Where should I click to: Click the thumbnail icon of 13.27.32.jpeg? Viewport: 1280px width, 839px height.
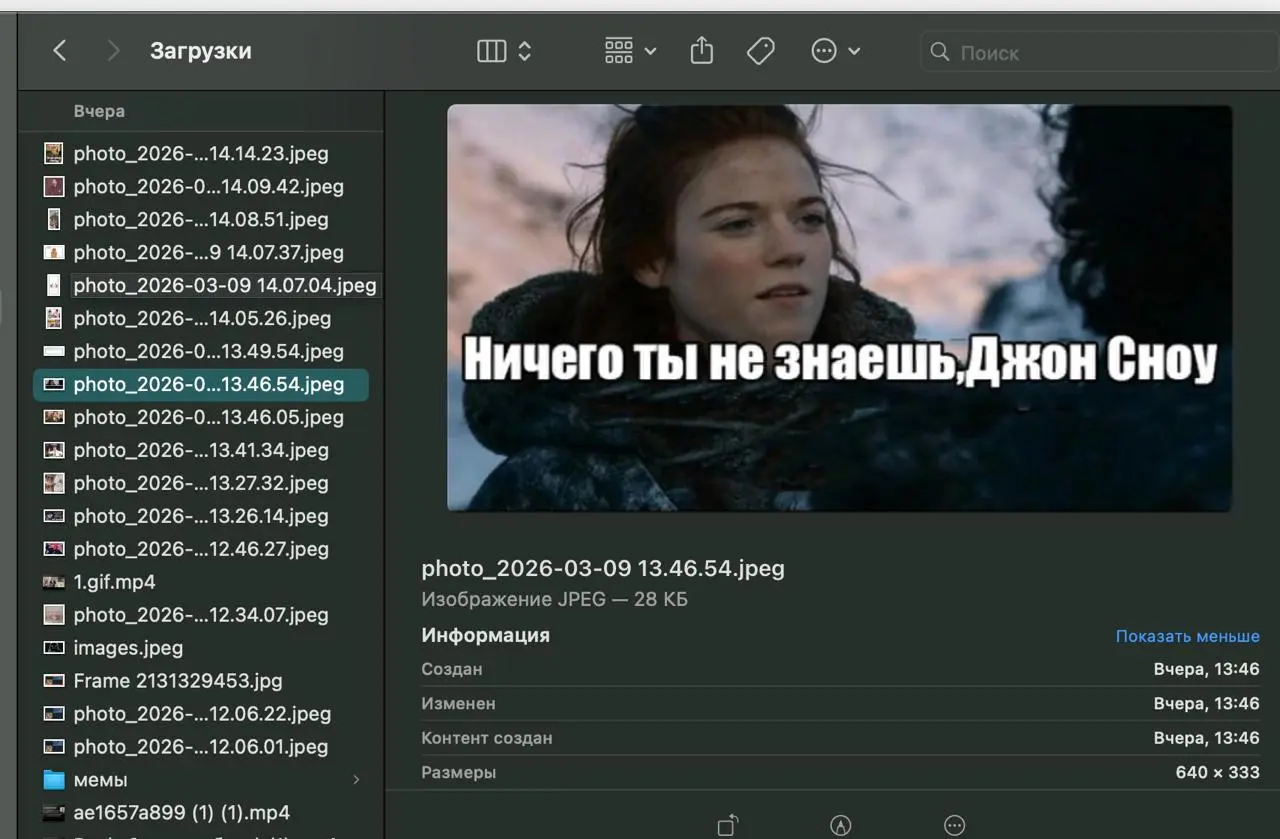(x=54, y=483)
